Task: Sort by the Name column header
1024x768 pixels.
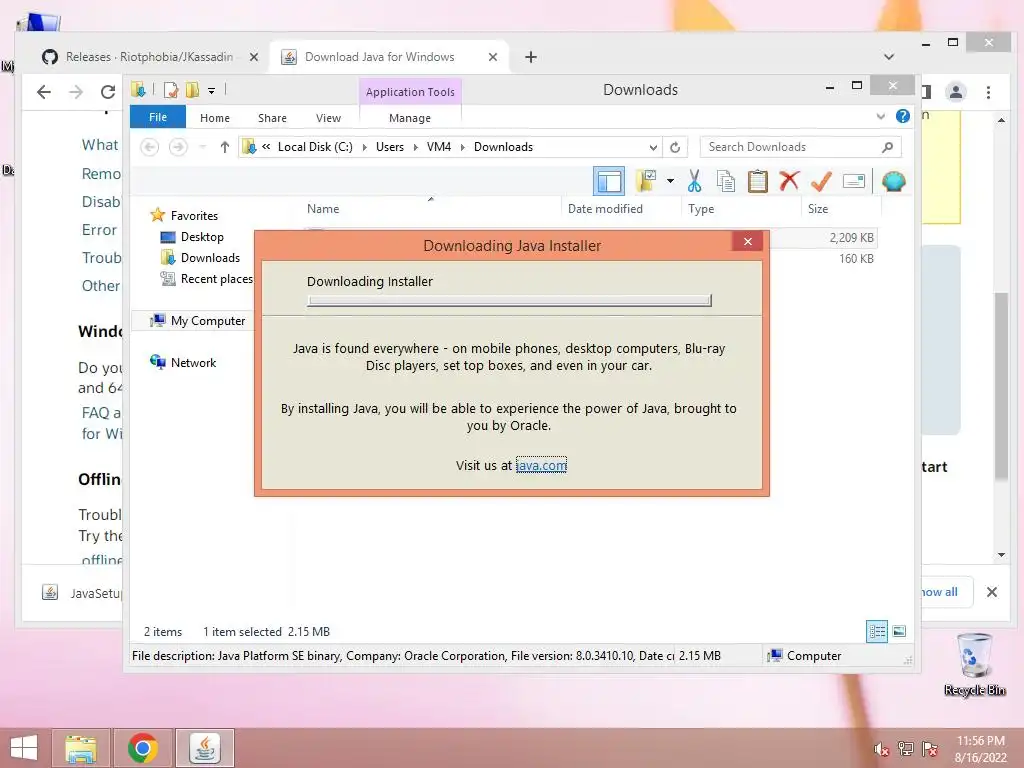Action: pos(323,209)
